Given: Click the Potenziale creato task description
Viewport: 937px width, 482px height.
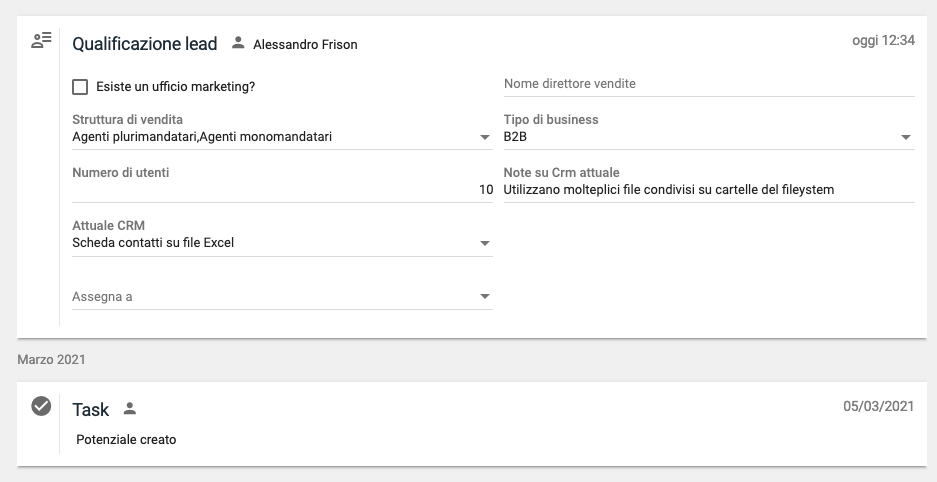Looking at the screenshot, I should [126, 439].
